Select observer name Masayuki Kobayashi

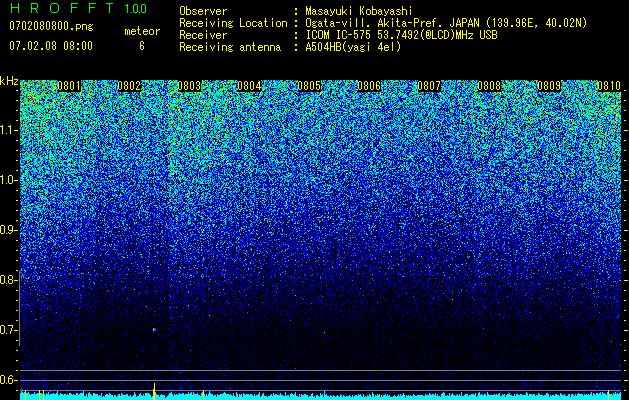point(359,11)
